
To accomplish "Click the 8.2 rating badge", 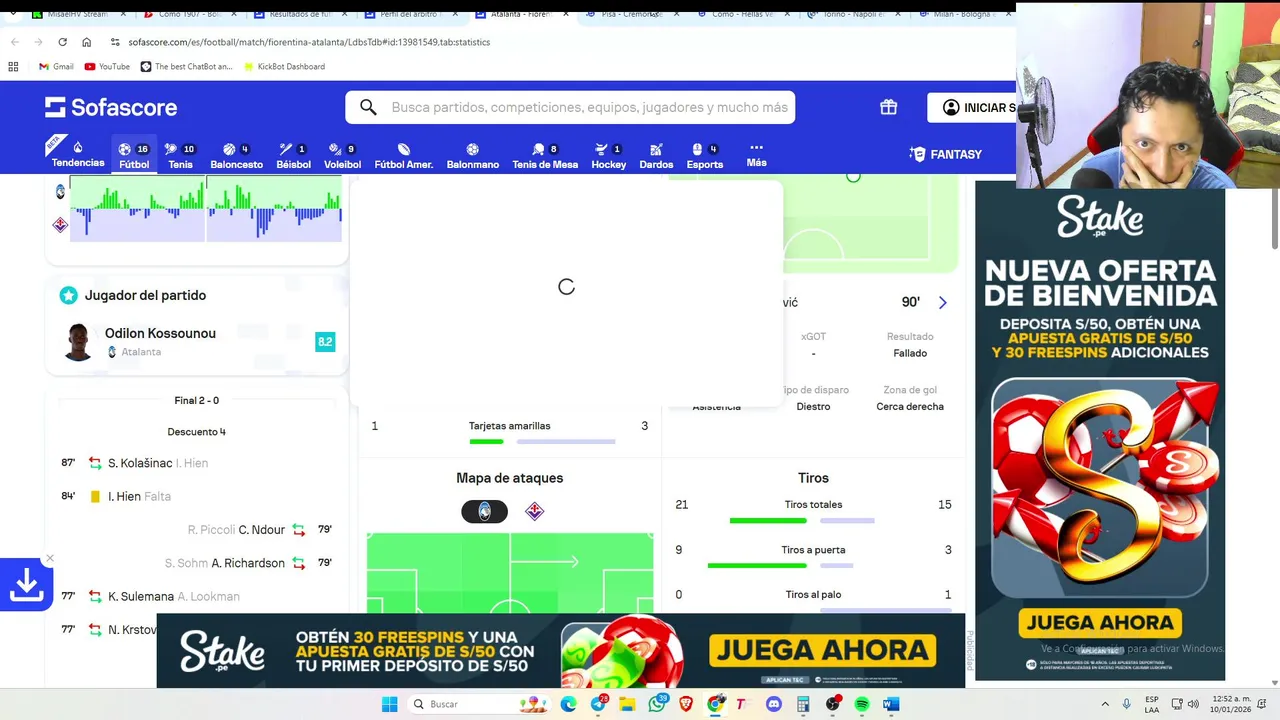I will pos(325,342).
